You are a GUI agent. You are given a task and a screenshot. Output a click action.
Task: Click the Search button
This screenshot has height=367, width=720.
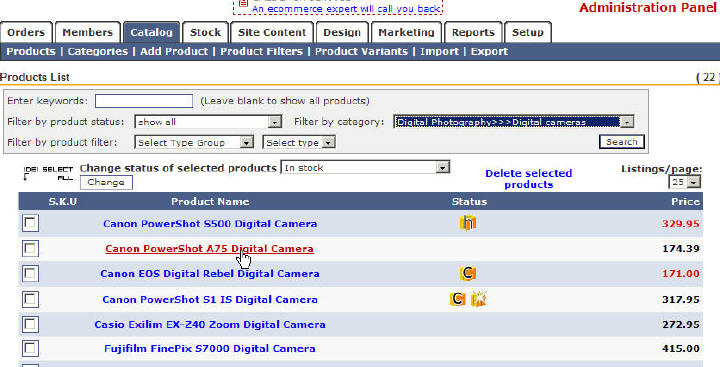622,142
